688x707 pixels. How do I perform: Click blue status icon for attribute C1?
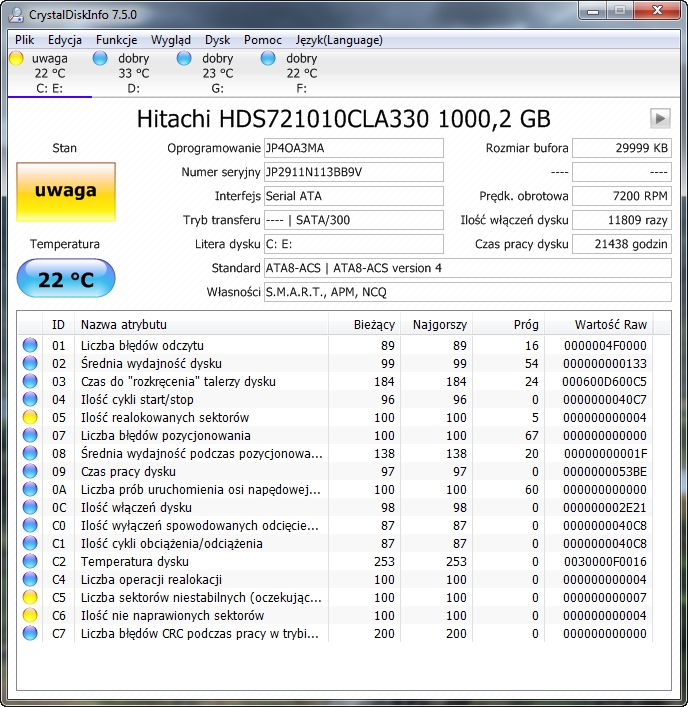point(30,544)
